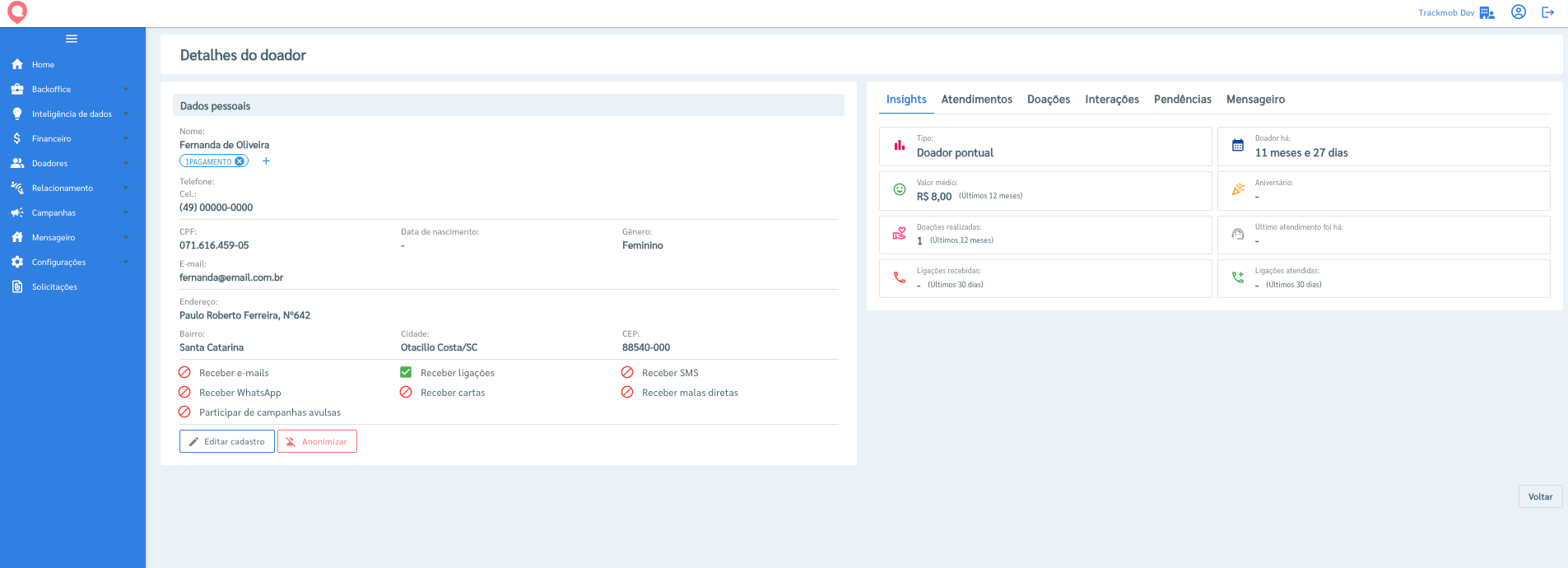Expand the Inteligência de dados menu arrow
1568x568 pixels.
tap(126, 114)
